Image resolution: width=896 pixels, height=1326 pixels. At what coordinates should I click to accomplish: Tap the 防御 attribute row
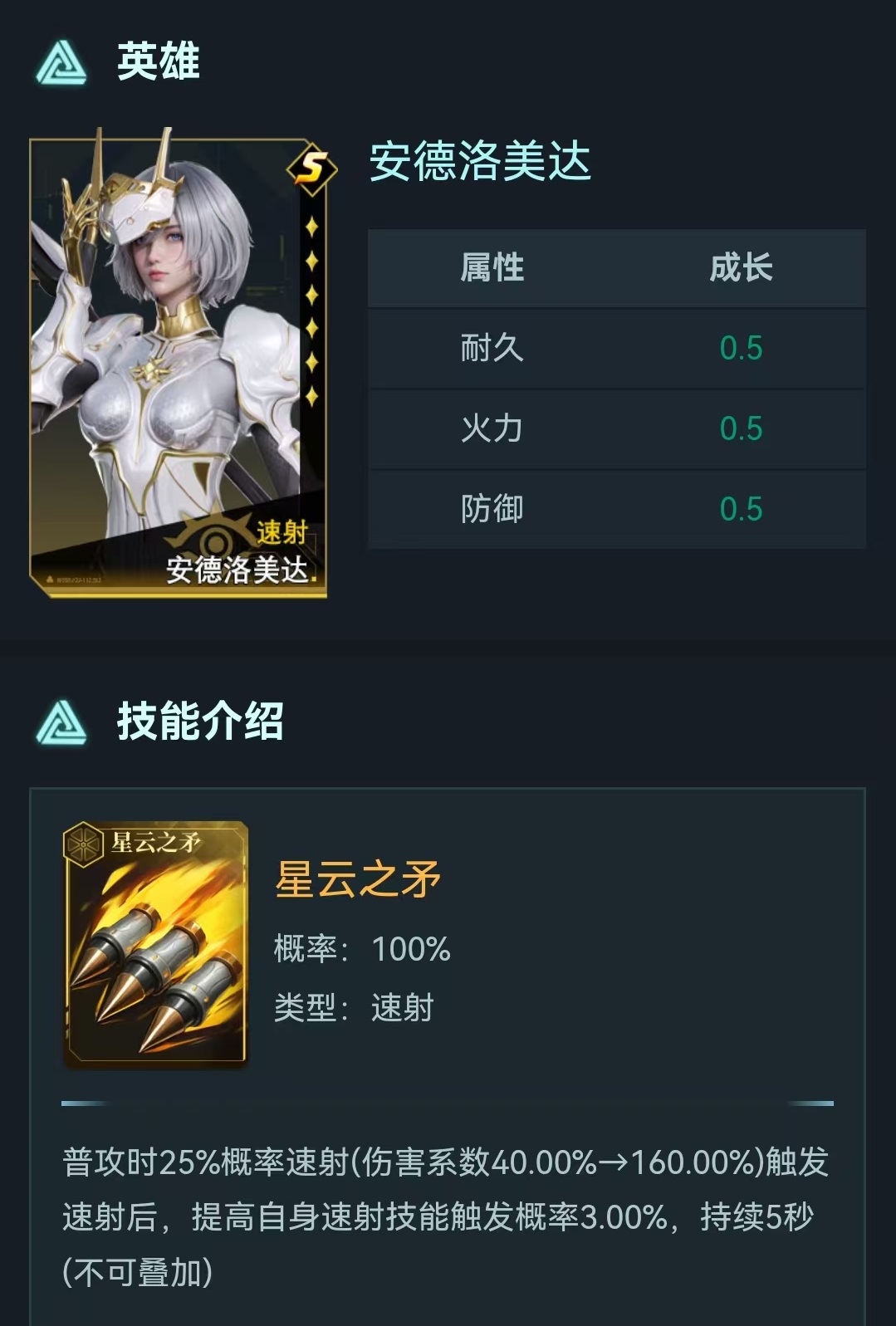617,509
